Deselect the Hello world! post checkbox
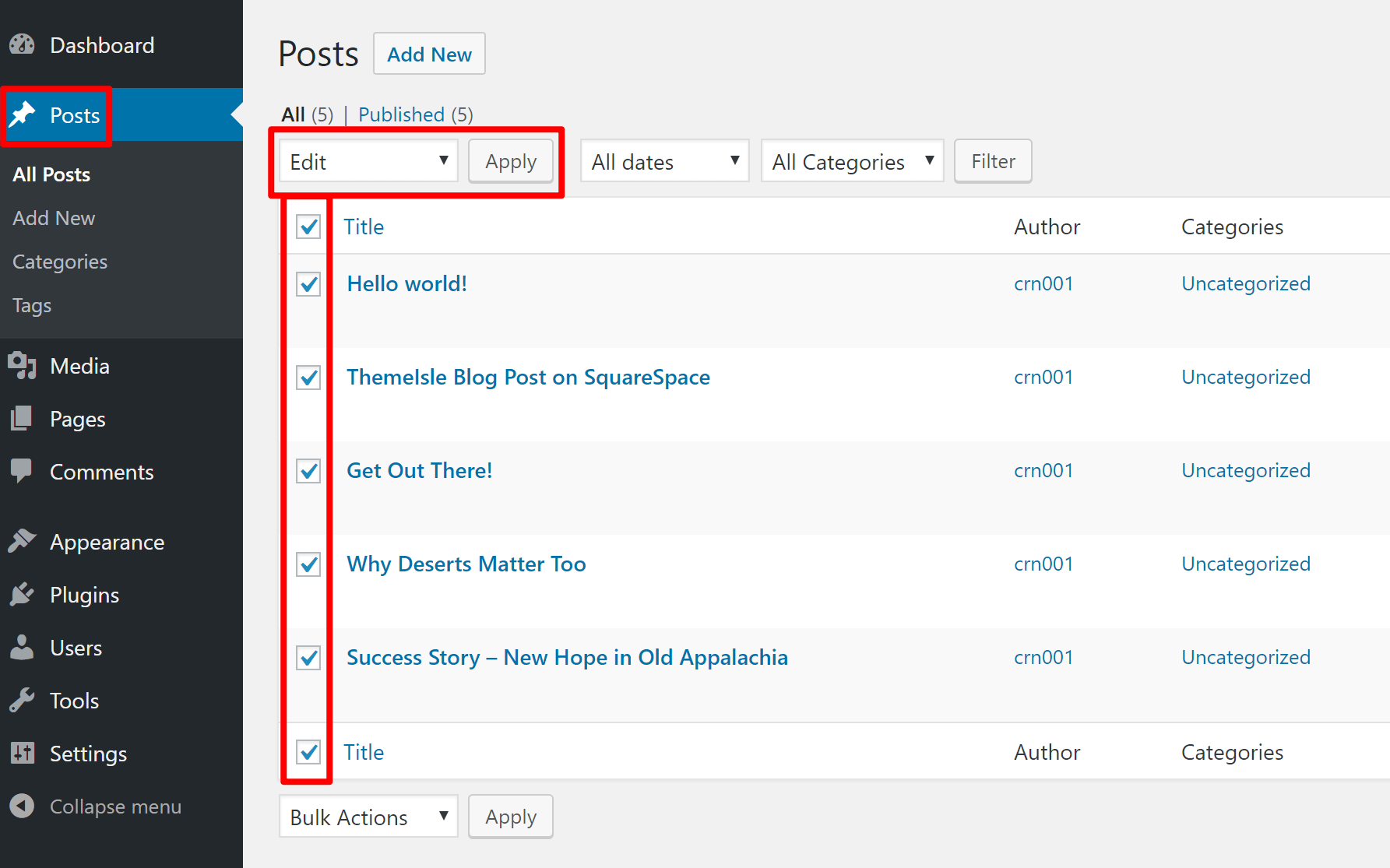This screenshot has height=868, width=1390. [x=308, y=283]
